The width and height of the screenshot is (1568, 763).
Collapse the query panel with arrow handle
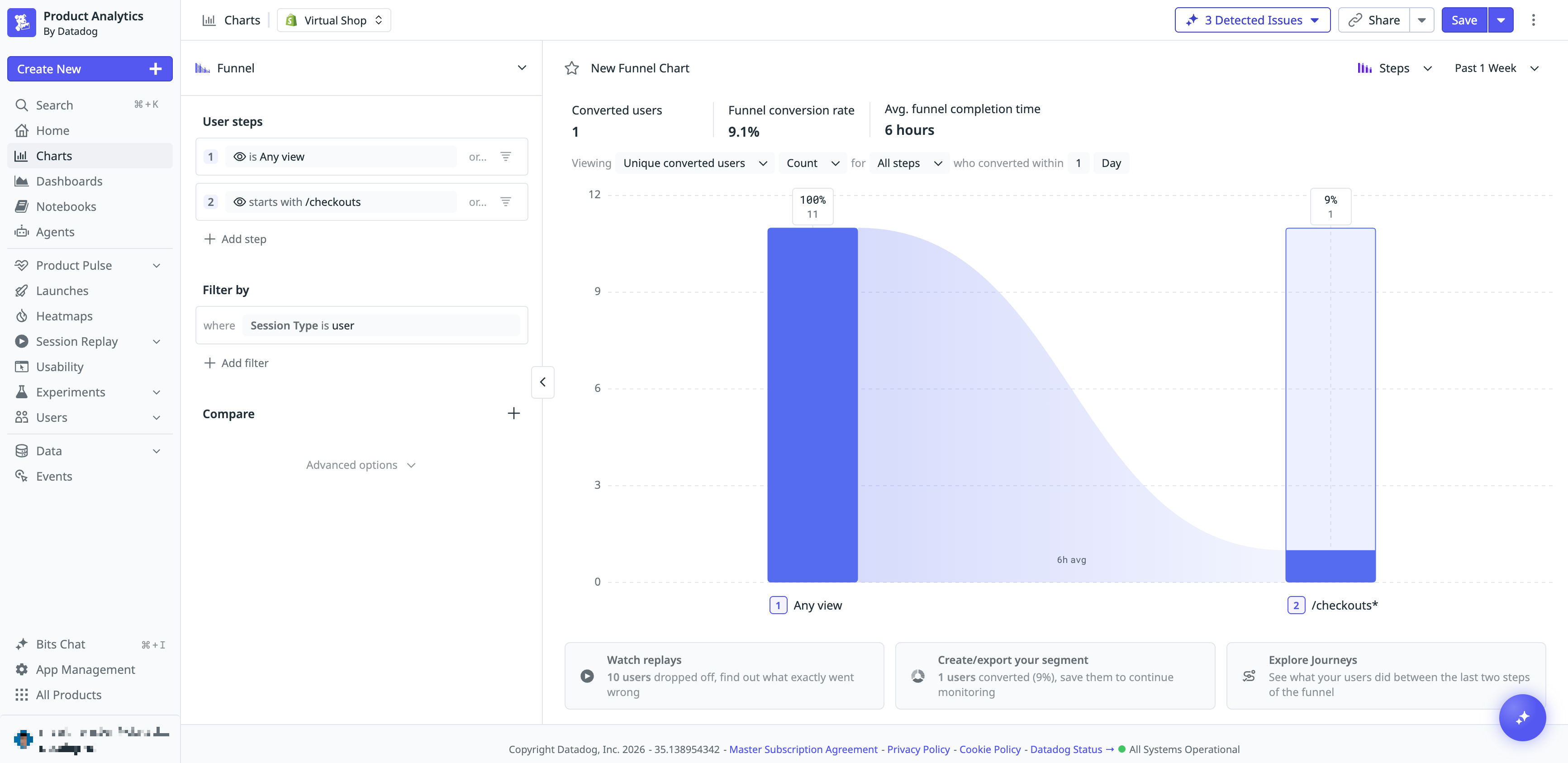[542, 382]
